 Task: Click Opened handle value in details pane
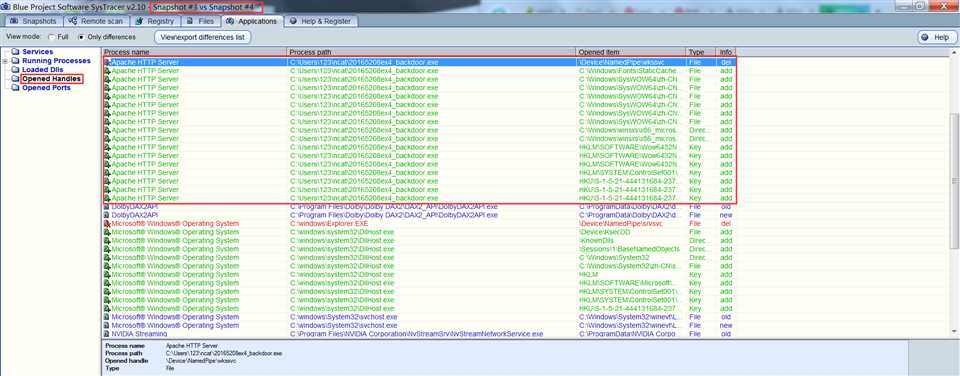[201, 361]
